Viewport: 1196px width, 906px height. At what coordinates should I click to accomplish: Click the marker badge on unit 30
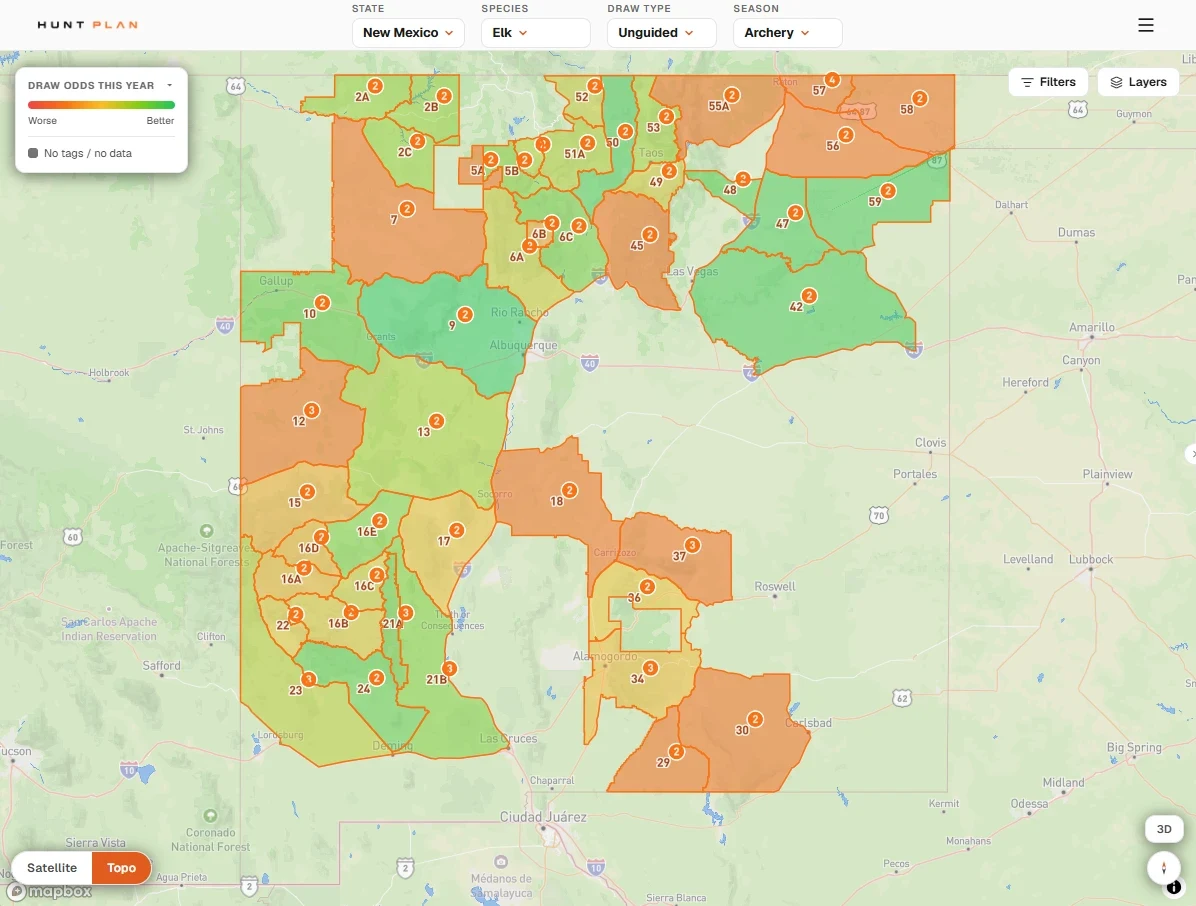(755, 719)
